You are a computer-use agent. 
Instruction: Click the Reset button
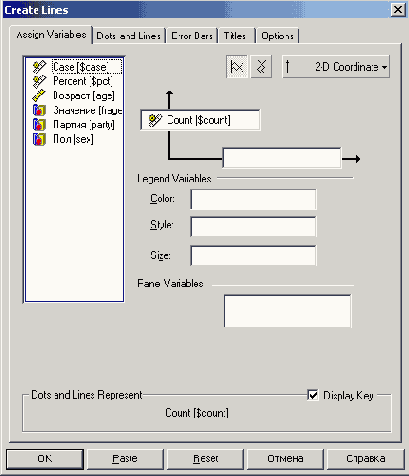205,459
